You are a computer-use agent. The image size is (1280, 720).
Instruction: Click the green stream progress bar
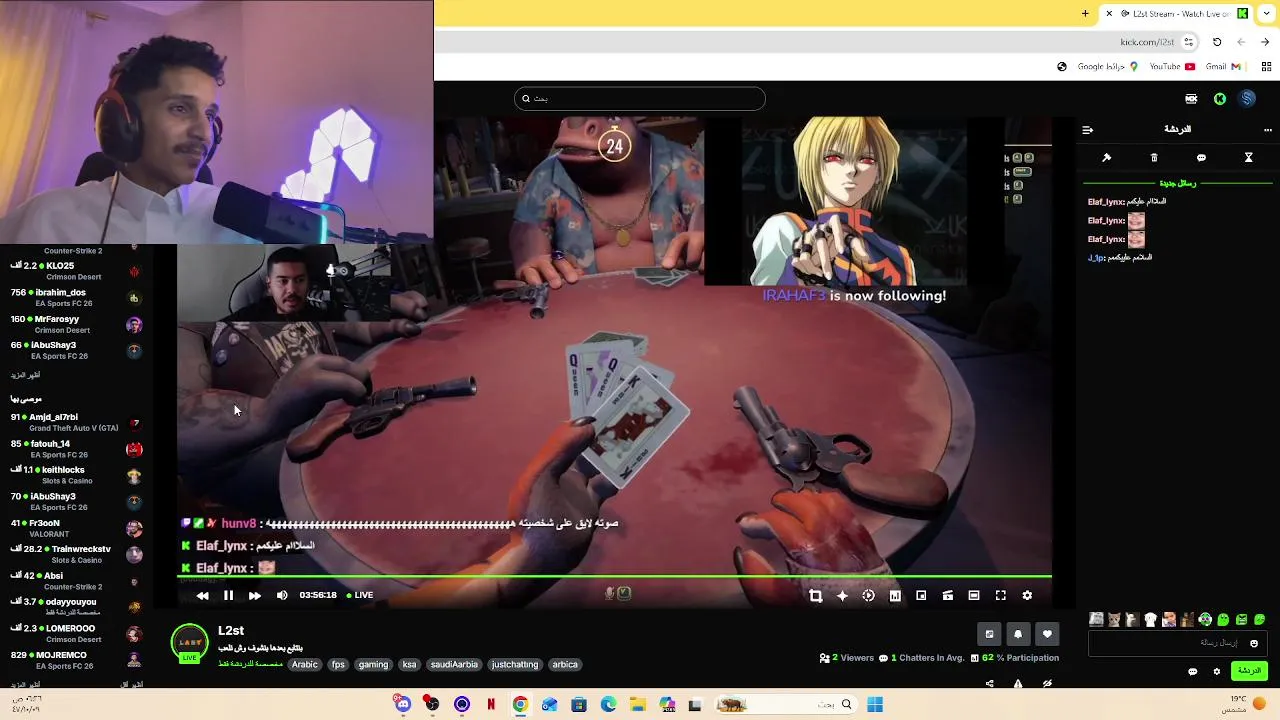[x=614, y=576]
